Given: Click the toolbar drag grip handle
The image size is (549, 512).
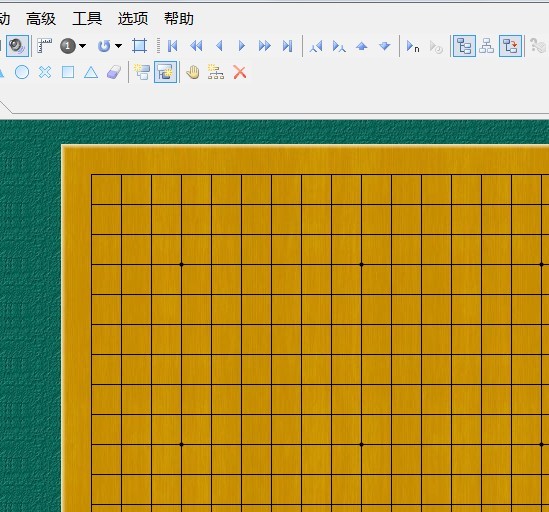Looking at the screenshot, I should pyautogui.click(x=158, y=46).
